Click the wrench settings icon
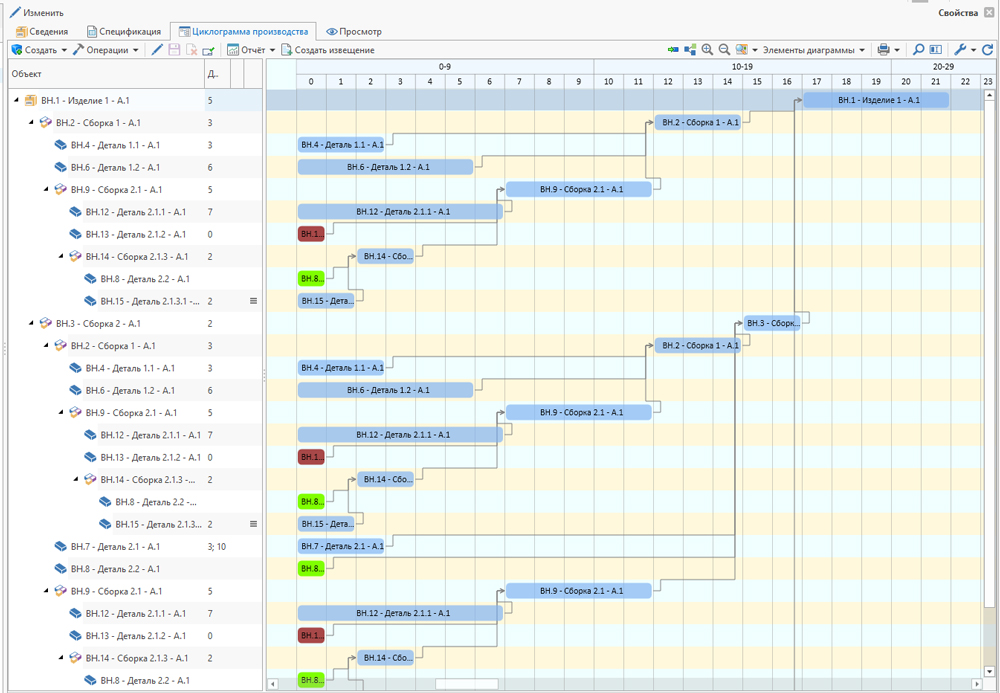 point(960,50)
